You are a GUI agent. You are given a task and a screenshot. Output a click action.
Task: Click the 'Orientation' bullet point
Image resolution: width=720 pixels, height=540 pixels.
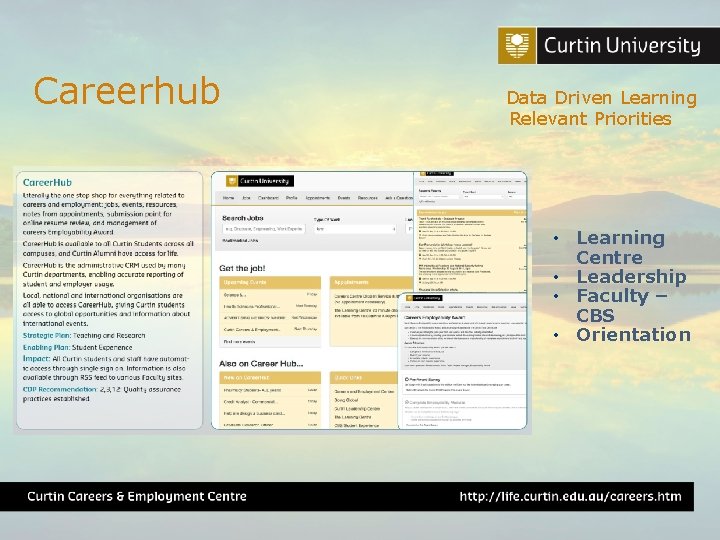click(x=634, y=335)
